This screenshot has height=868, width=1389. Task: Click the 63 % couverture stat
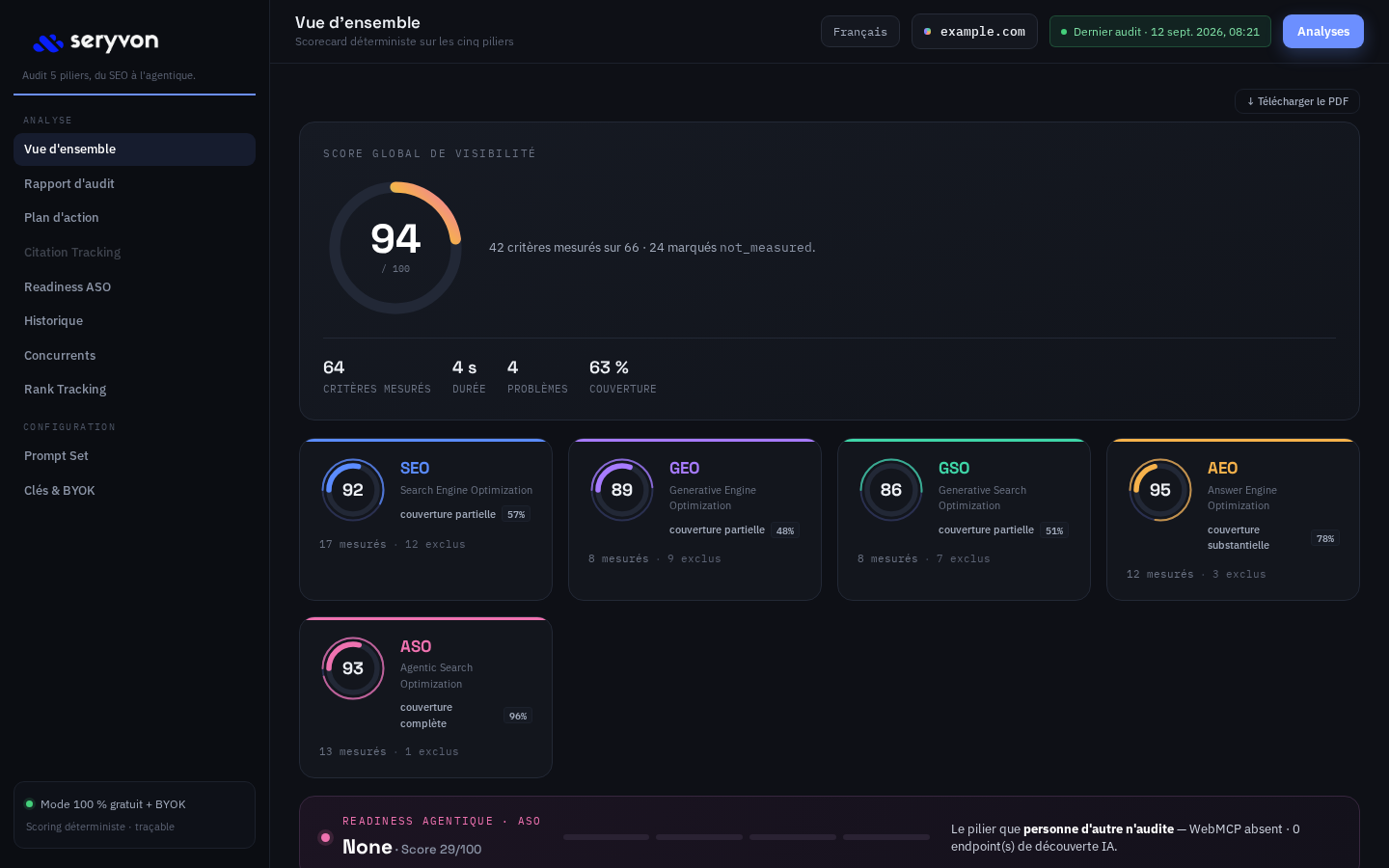[x=623, y=376]
